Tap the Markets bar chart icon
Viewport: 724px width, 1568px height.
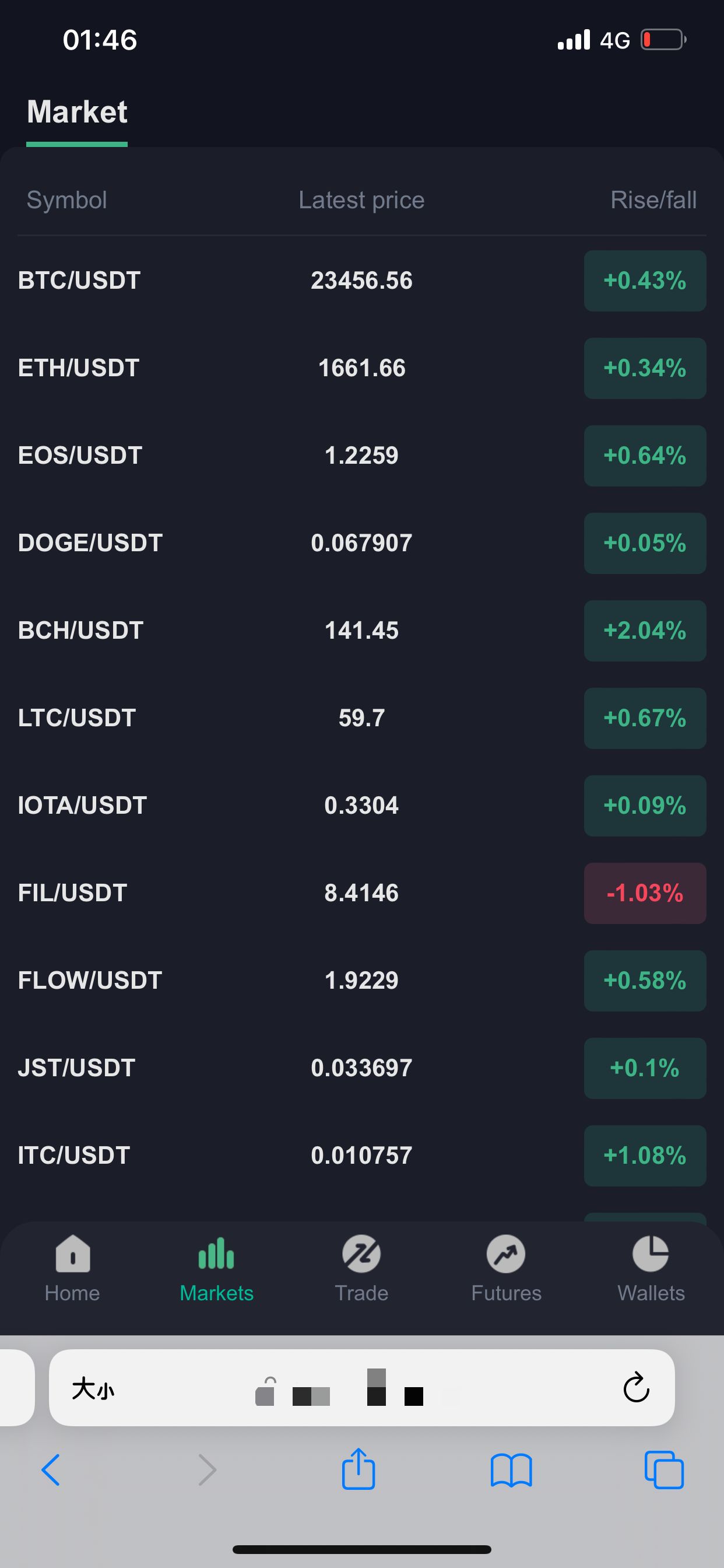click(217, 1254)
